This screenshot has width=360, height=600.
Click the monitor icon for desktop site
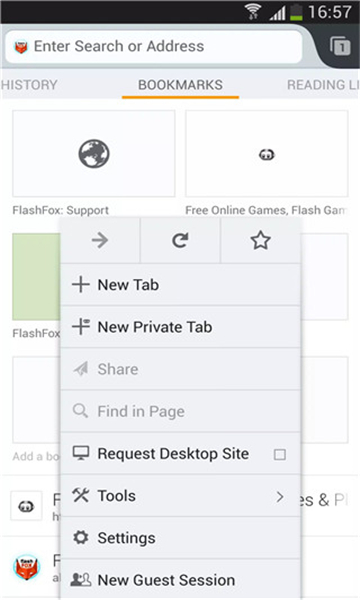click(x=81, y=453)
